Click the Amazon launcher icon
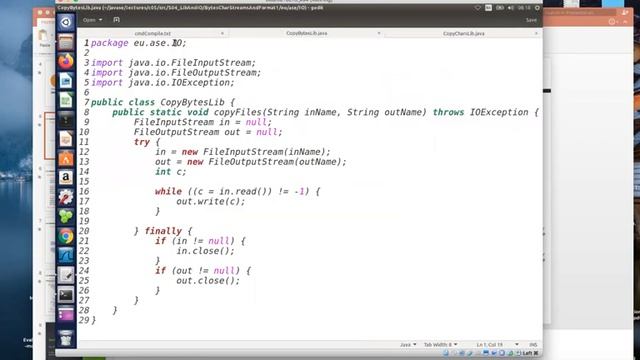Screen dimensions: 640x360 [x=66, y=178]
